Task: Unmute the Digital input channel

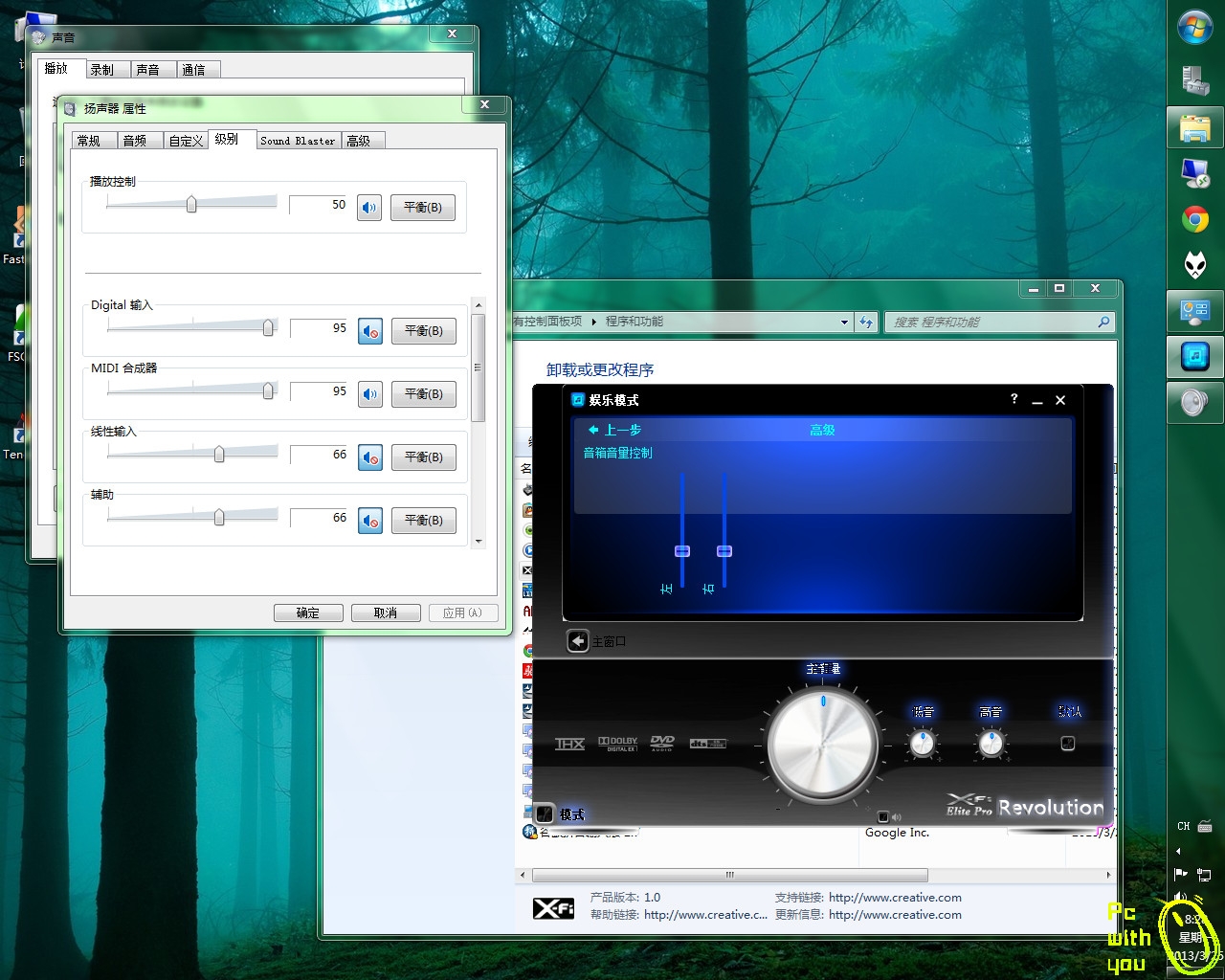Action: (x=370, y=331)
